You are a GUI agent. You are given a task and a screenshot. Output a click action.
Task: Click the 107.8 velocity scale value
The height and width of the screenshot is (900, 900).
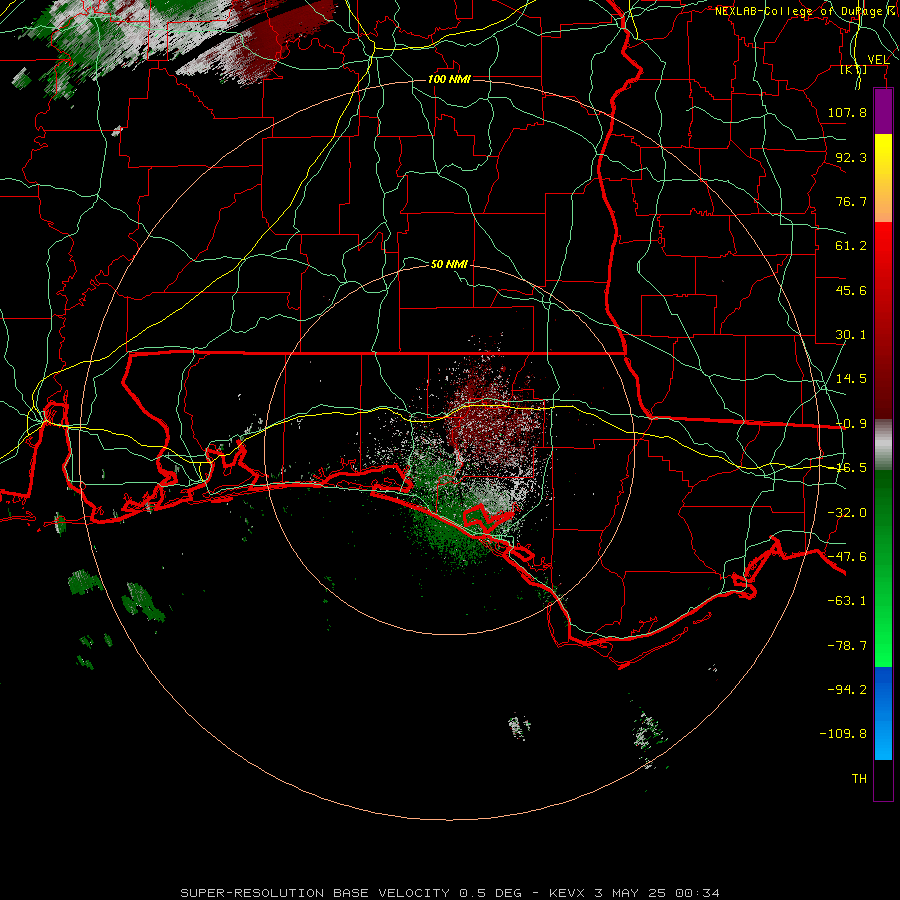tap(847, 112)
